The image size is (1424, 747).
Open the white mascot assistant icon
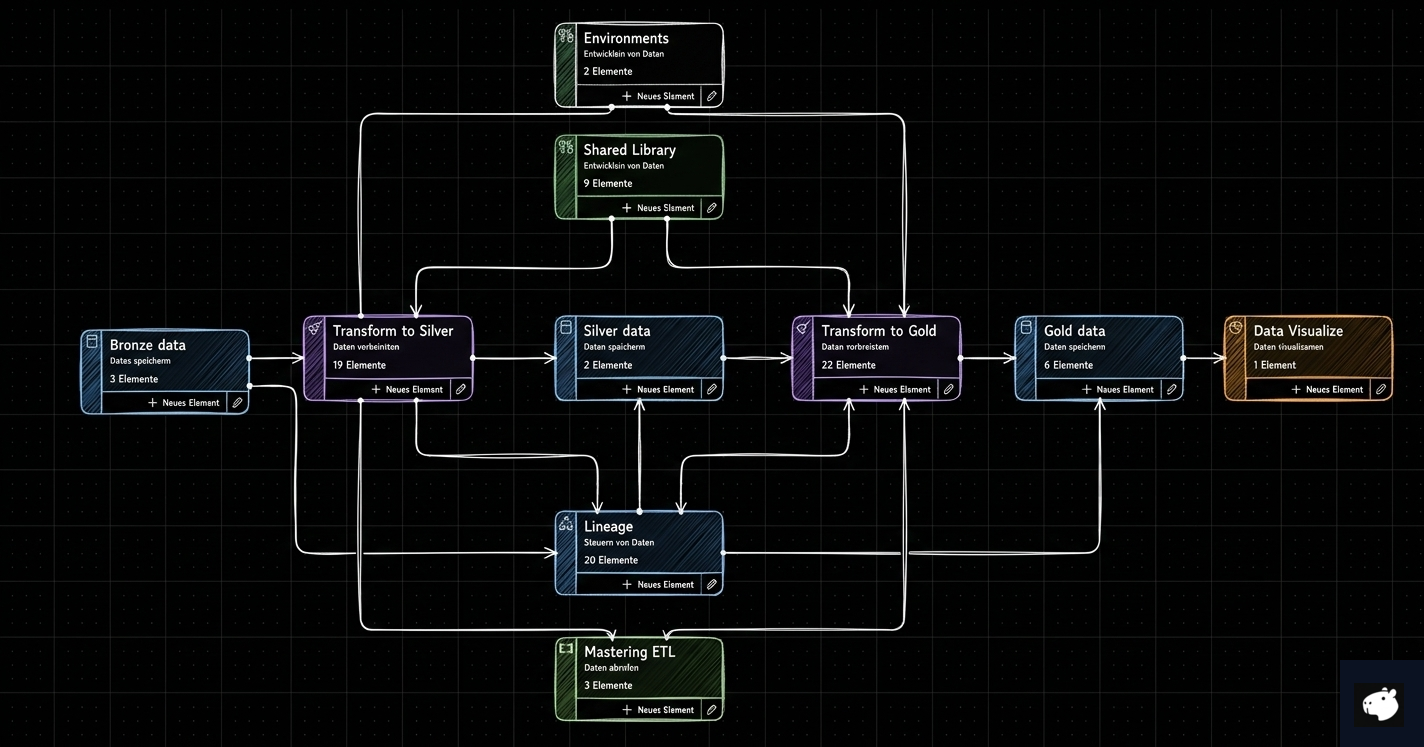tap(1381, 704)
